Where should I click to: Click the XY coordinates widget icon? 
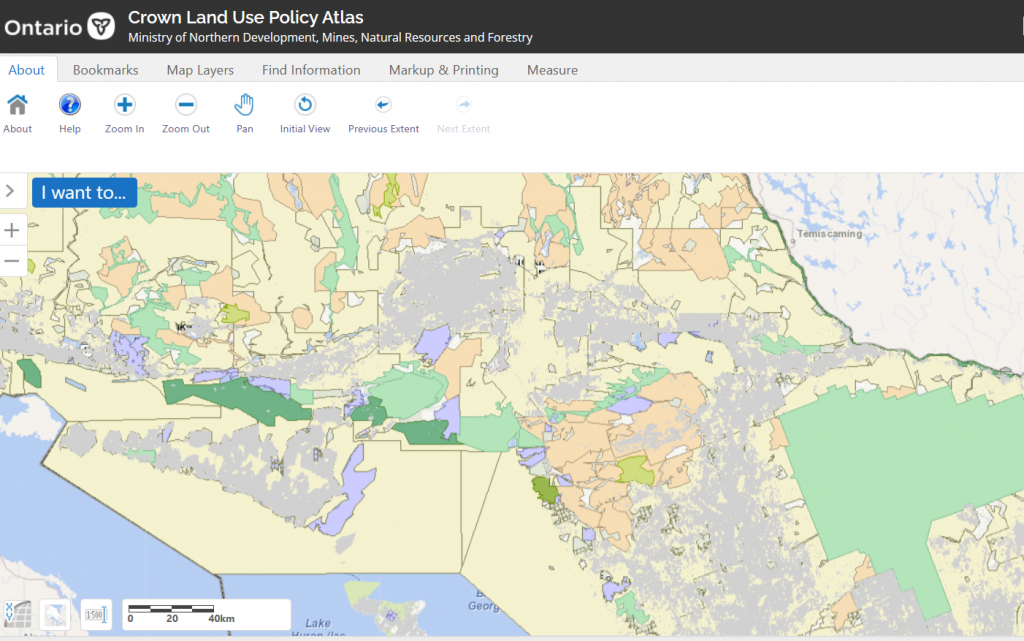tap(17, 613)
